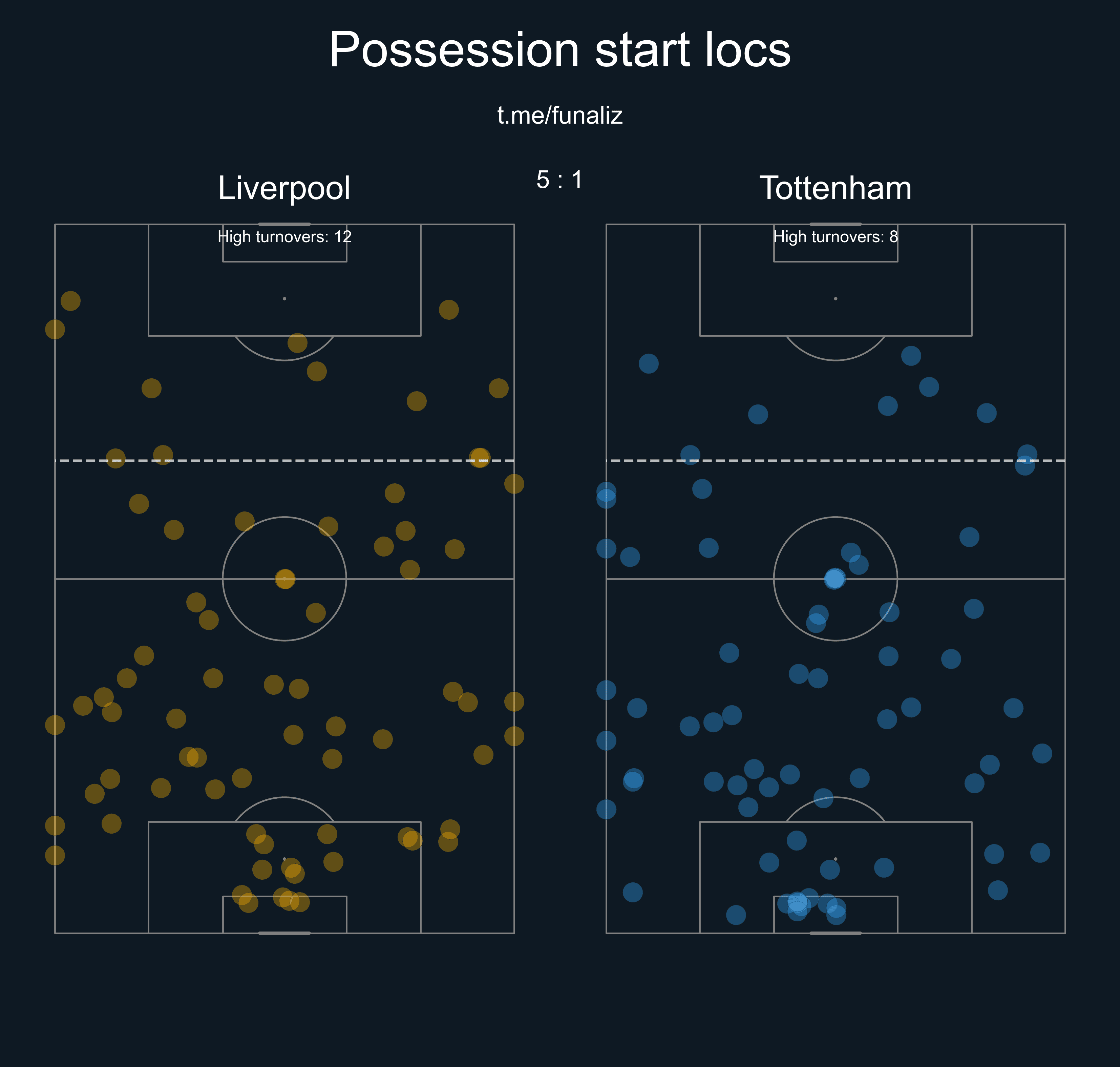Click the bottom goal on Liverpool's pitch
This screenshot has height=1067, width=1120.
[284, 933]
